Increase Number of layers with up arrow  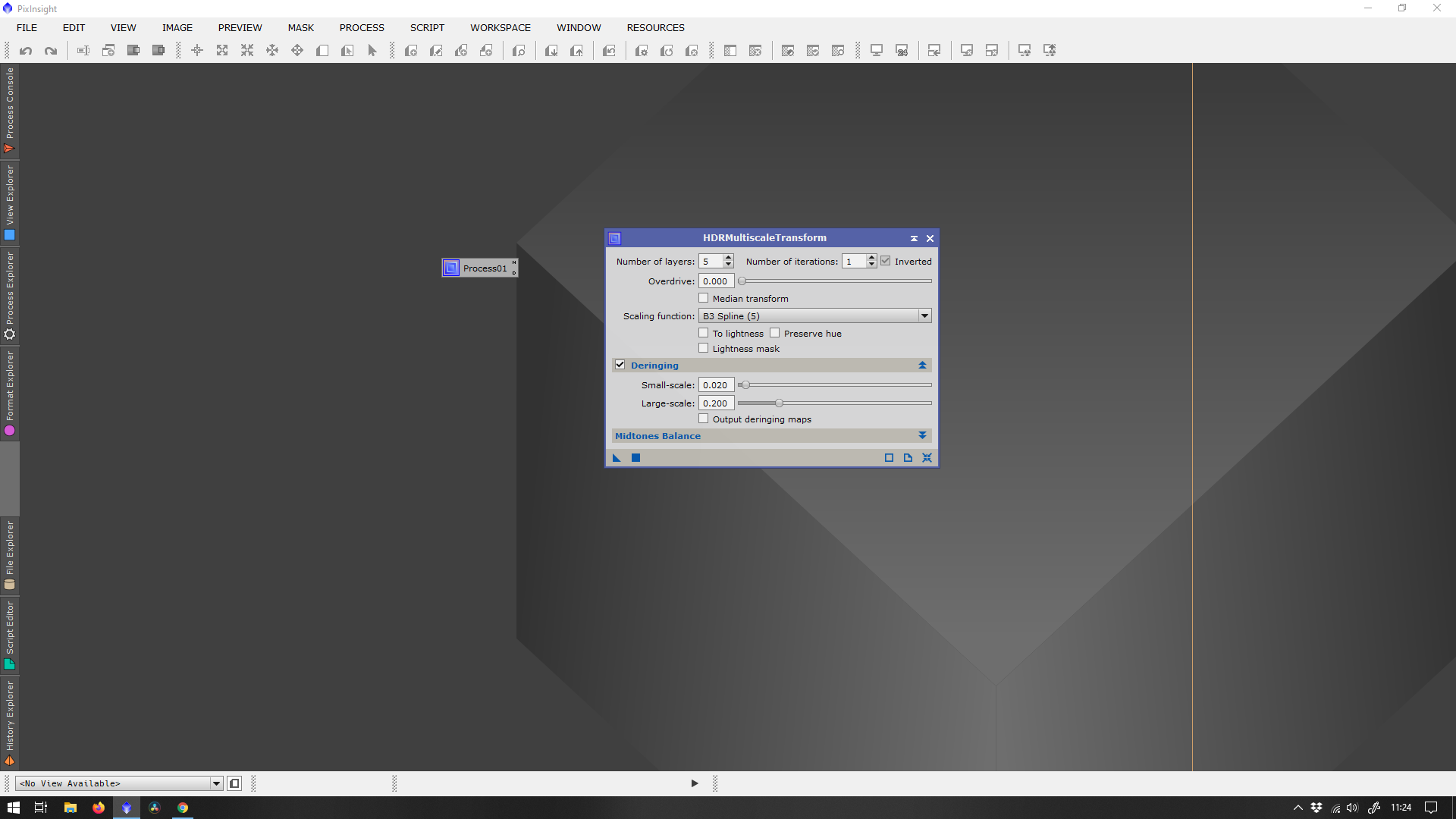point(728,258)
